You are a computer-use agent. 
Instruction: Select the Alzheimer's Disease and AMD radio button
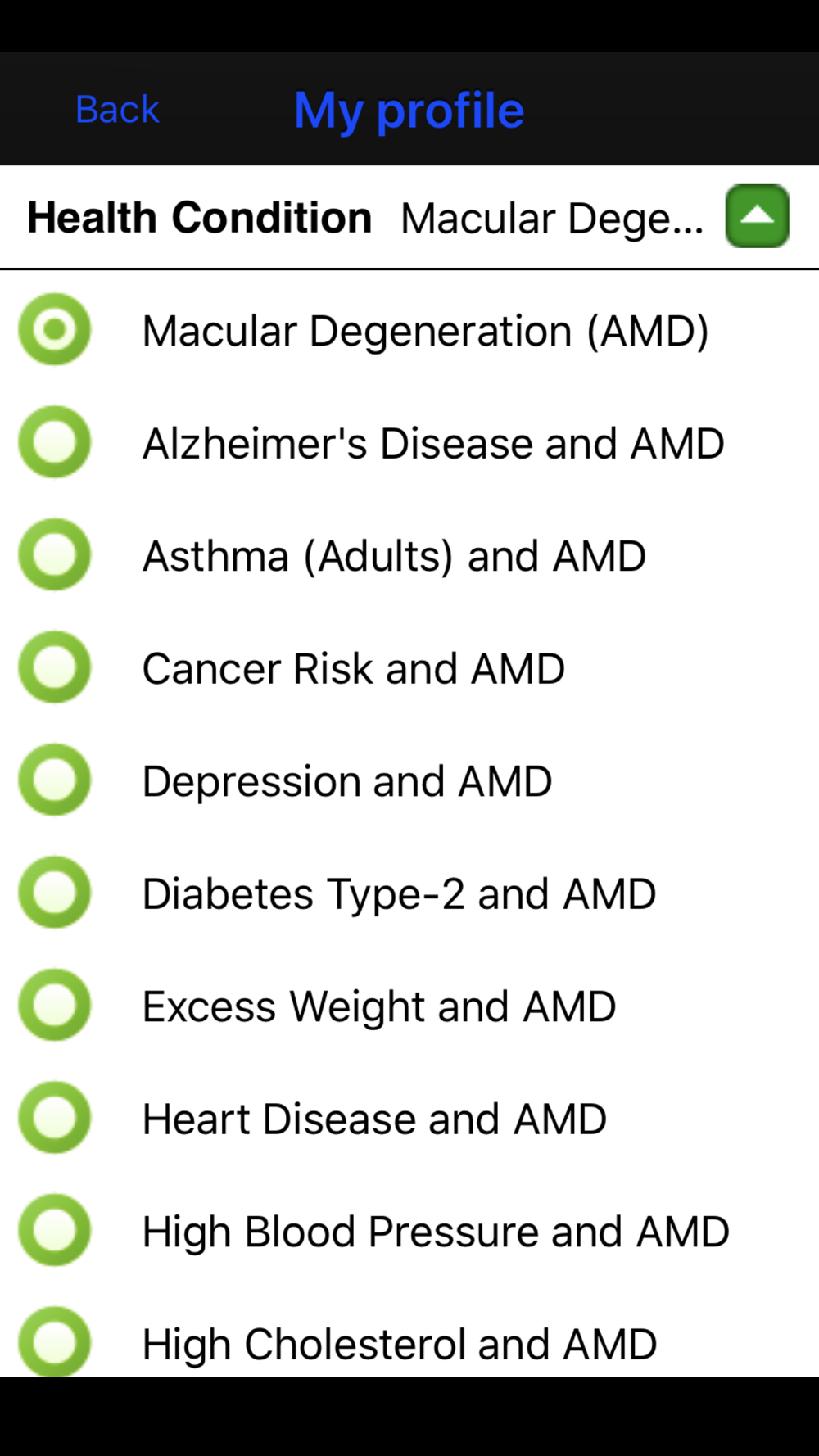(55, 442)
